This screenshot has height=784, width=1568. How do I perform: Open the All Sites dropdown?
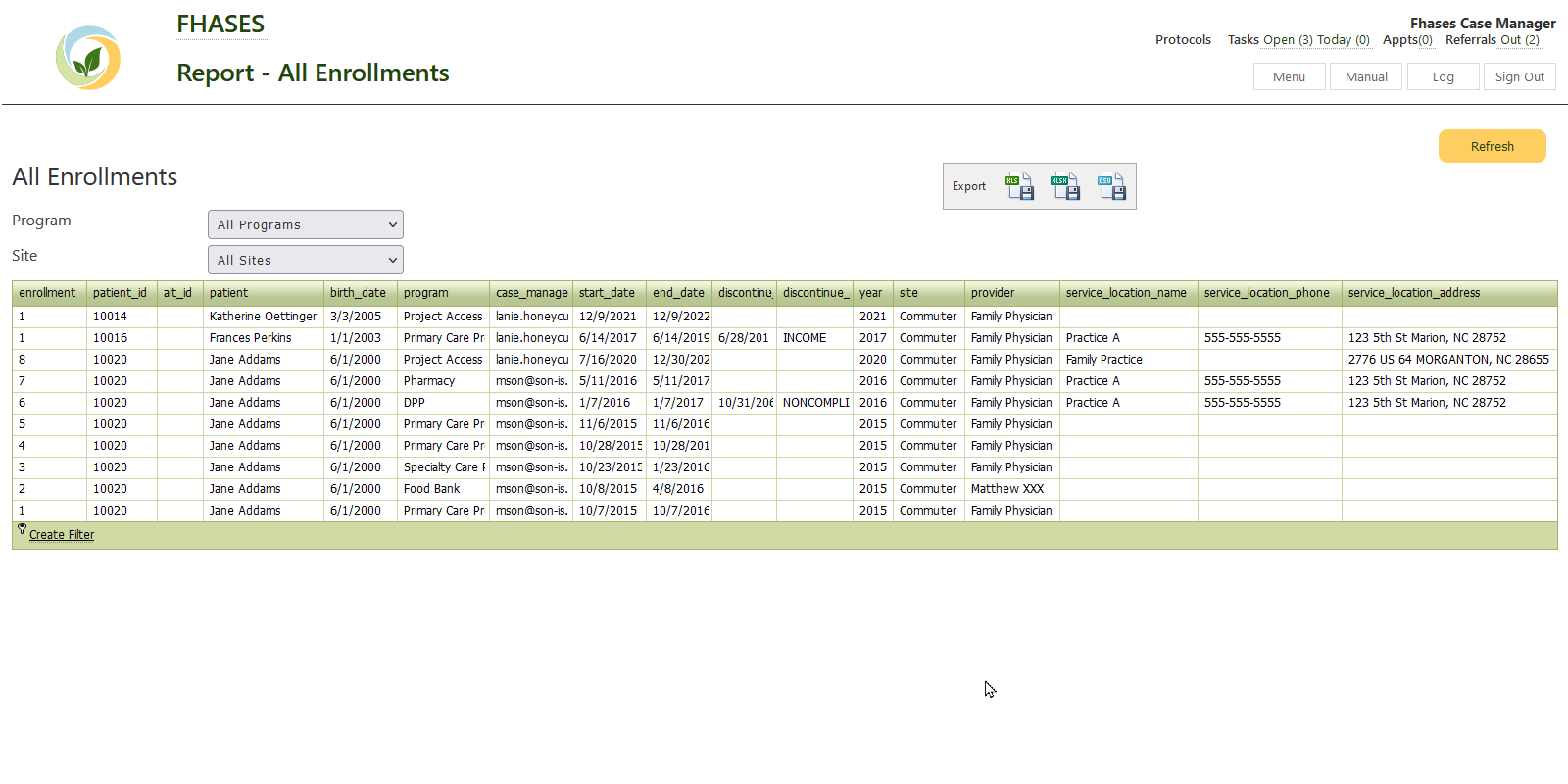point(306,260)
